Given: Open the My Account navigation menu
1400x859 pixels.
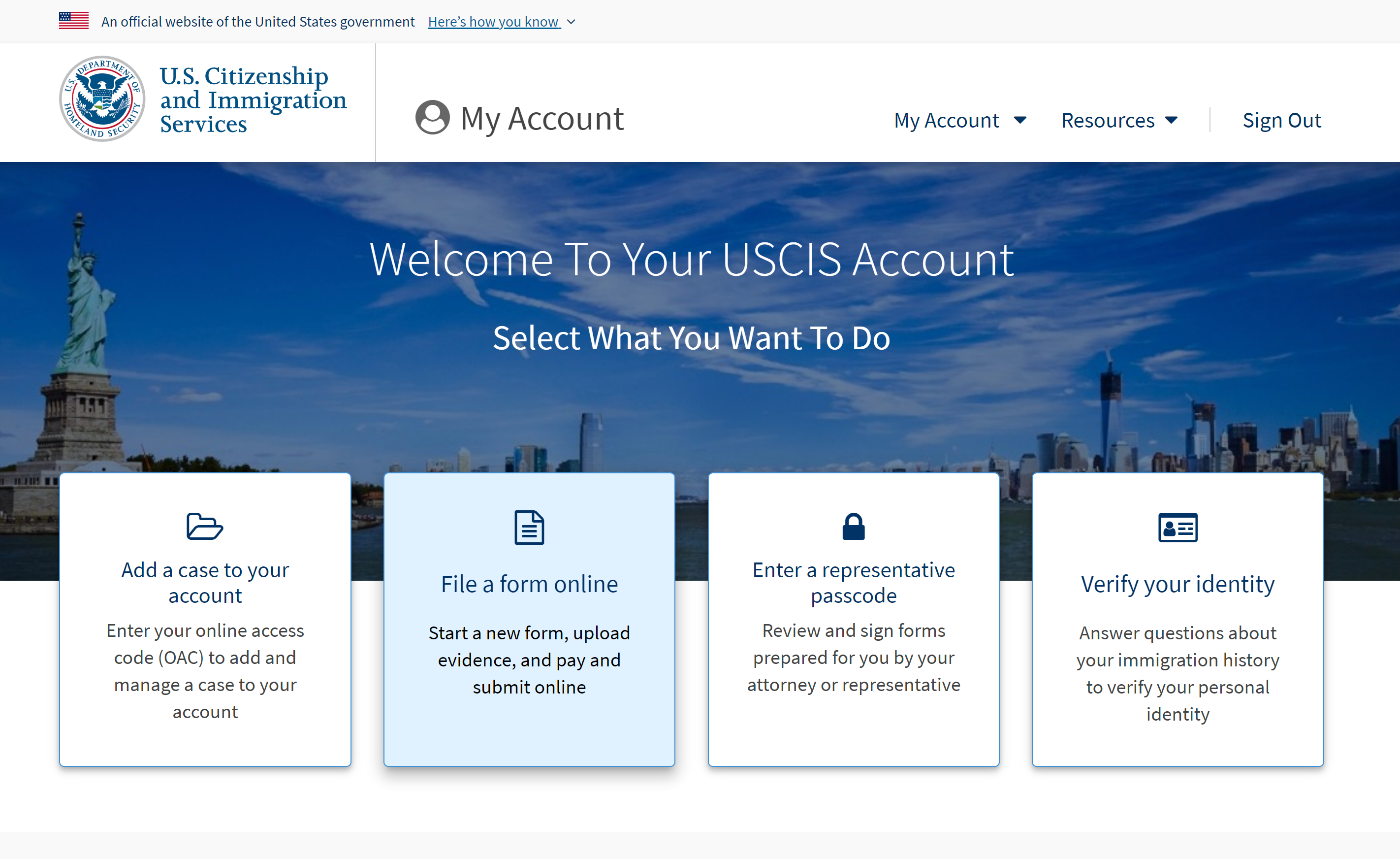Looking at the screenshot, I should pyautogui.click(x=946, y=120).
